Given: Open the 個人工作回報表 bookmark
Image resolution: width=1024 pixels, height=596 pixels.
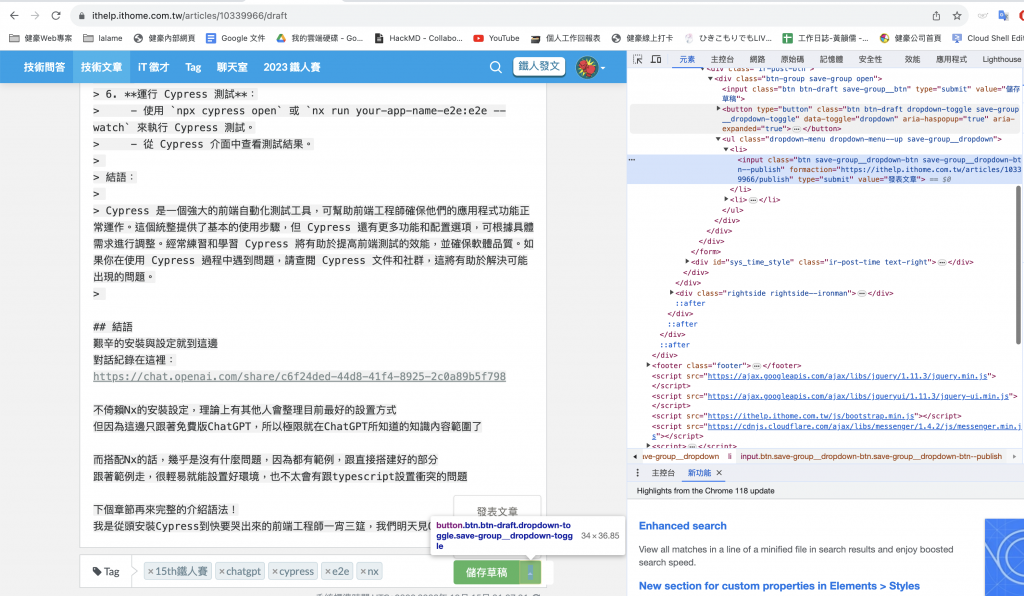Looking at the screenshot, I should point(566,39).
